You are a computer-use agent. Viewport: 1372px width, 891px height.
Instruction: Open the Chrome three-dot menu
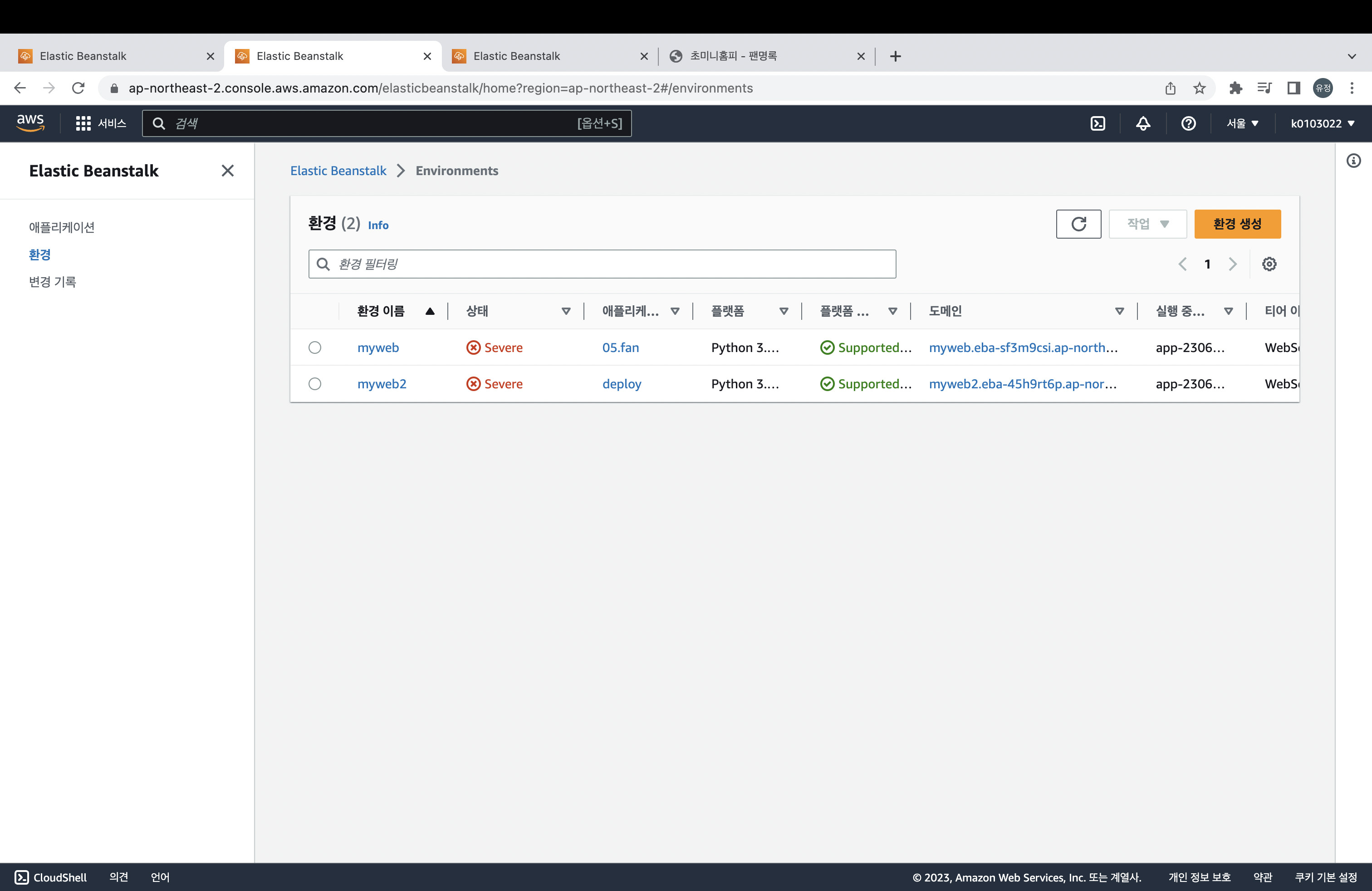pos(1352,88)
